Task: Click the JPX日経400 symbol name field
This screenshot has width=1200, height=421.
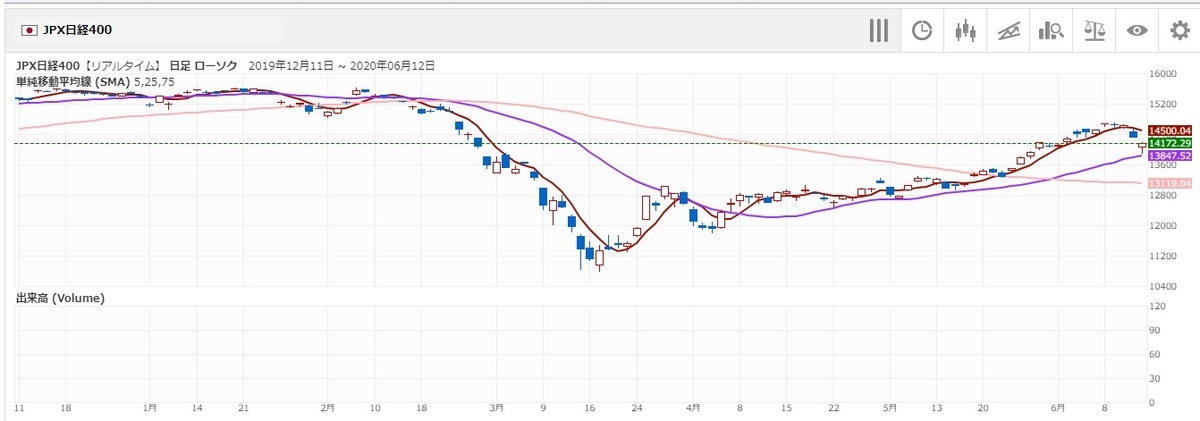Action: tap(148, 31)
